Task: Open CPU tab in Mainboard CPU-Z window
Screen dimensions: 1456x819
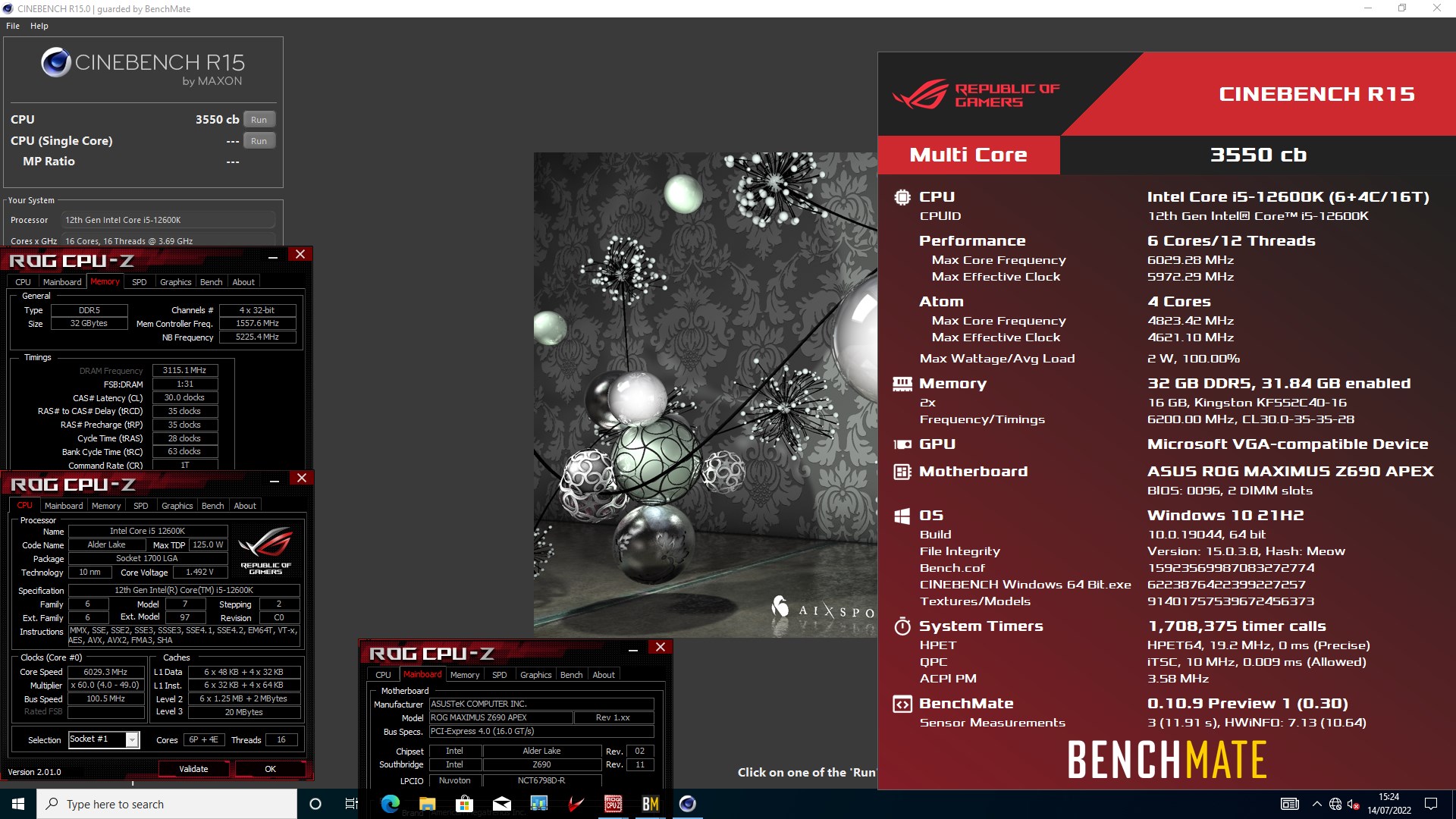Action: [384, 675]
